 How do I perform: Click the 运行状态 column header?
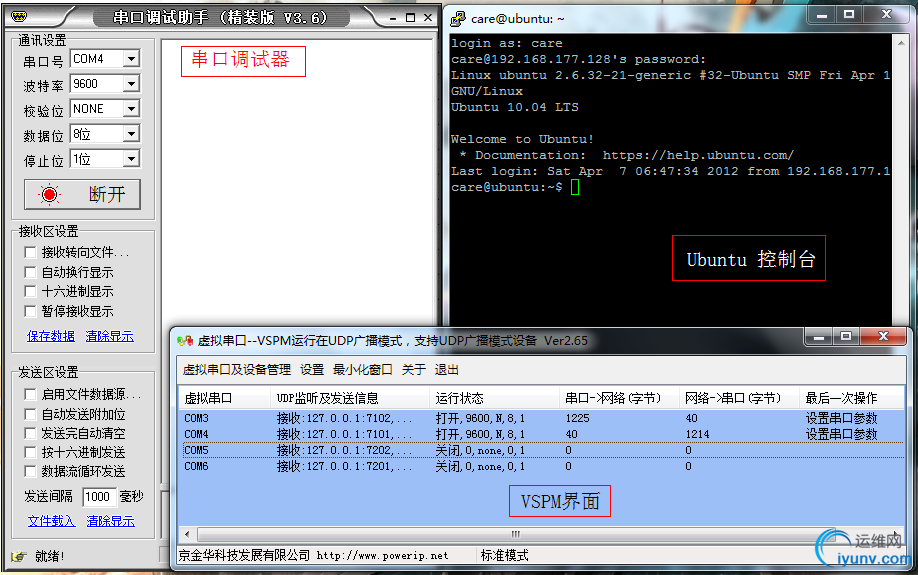click(x=494, y=398)
